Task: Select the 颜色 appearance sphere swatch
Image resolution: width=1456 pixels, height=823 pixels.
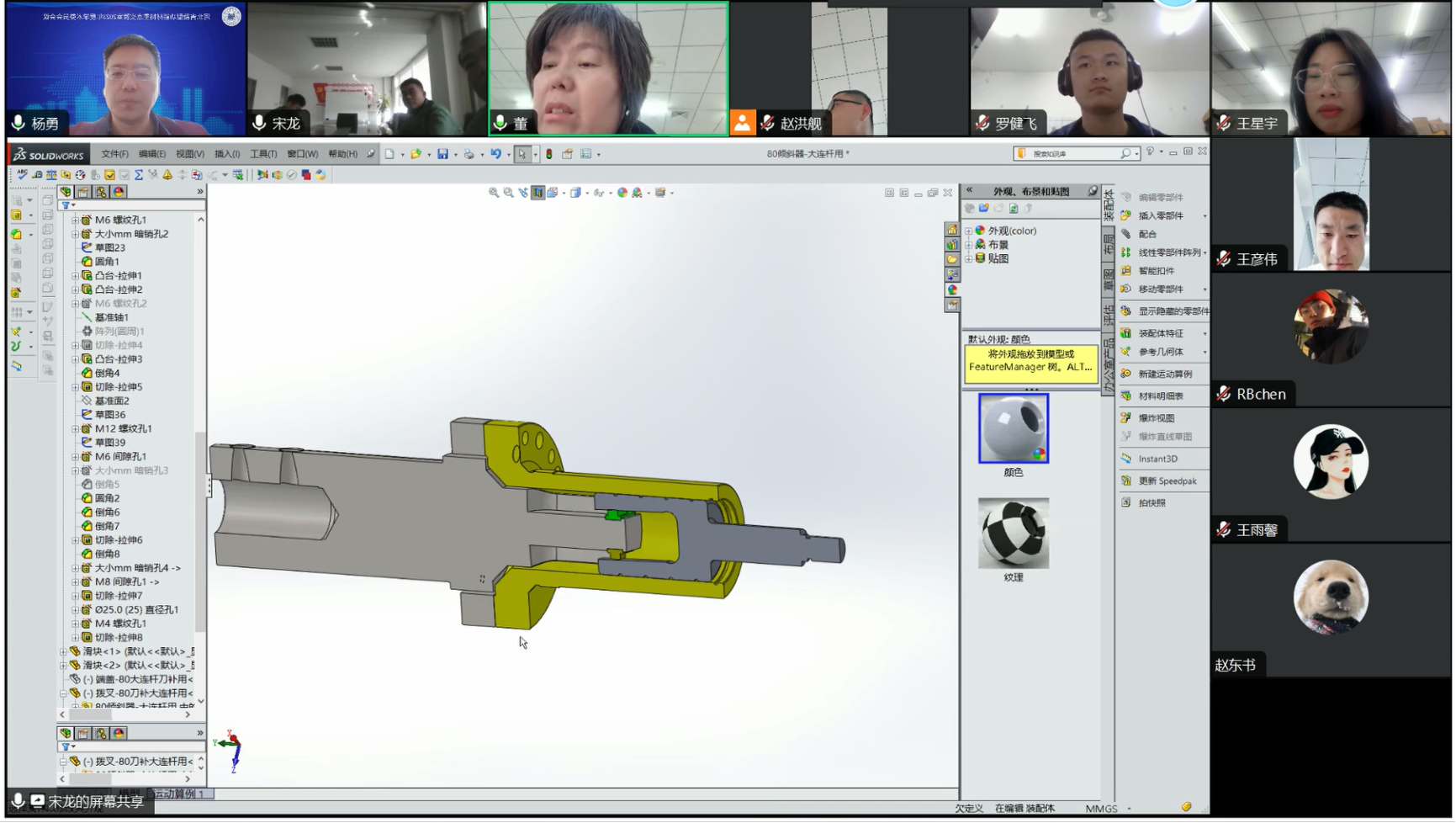Action: tap(1013, 428)
